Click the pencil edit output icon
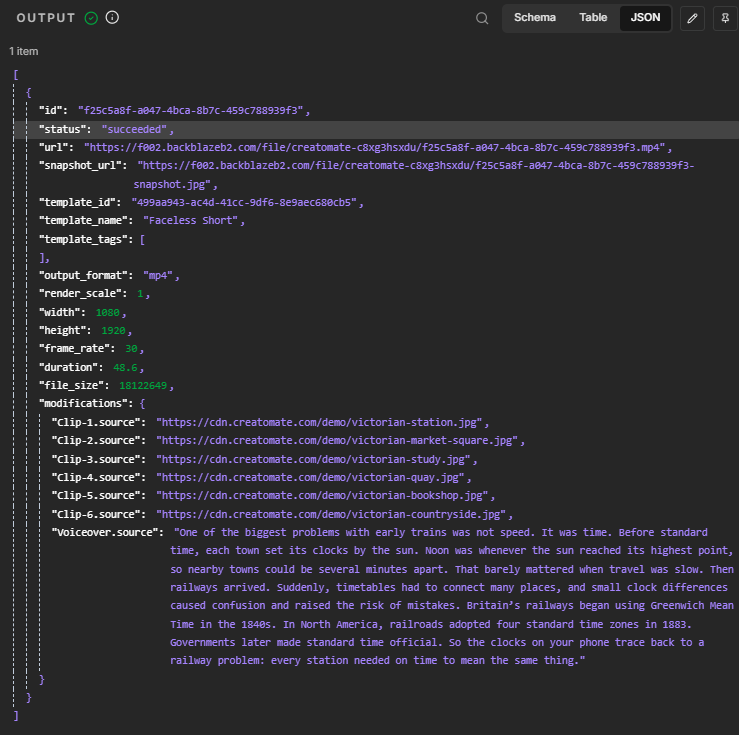This screenshot has width=739, height=735. pyautogui.click(x=692, y=18)
